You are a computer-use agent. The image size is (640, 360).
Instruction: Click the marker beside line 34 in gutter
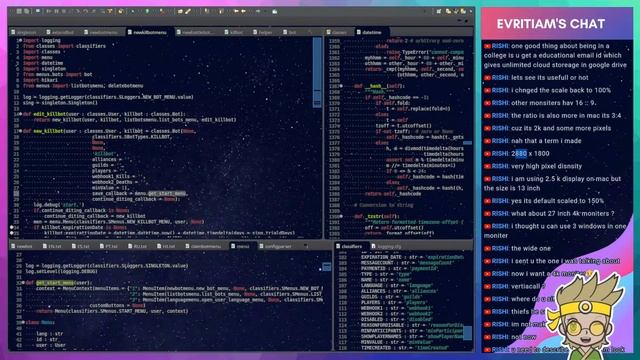point(12,227)
